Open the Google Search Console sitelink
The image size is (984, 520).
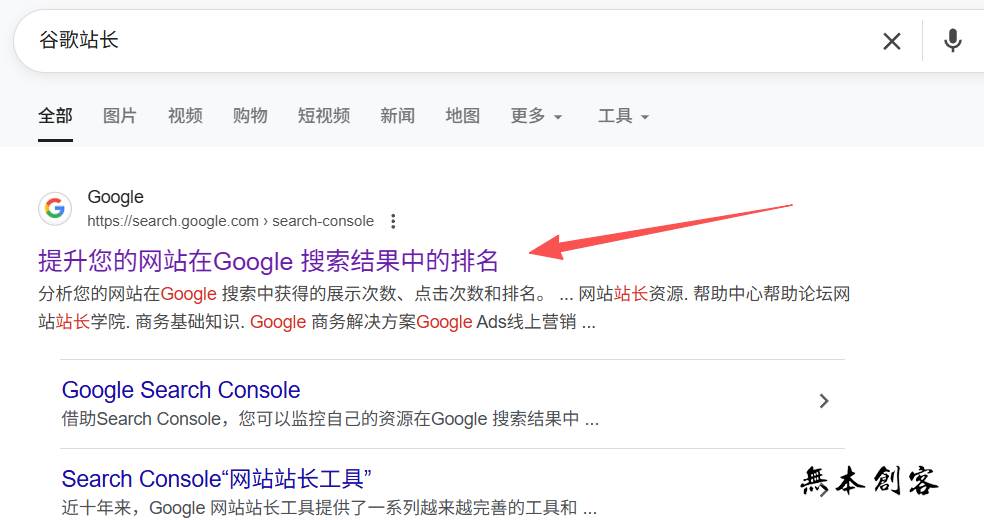(x=181, y=390)
